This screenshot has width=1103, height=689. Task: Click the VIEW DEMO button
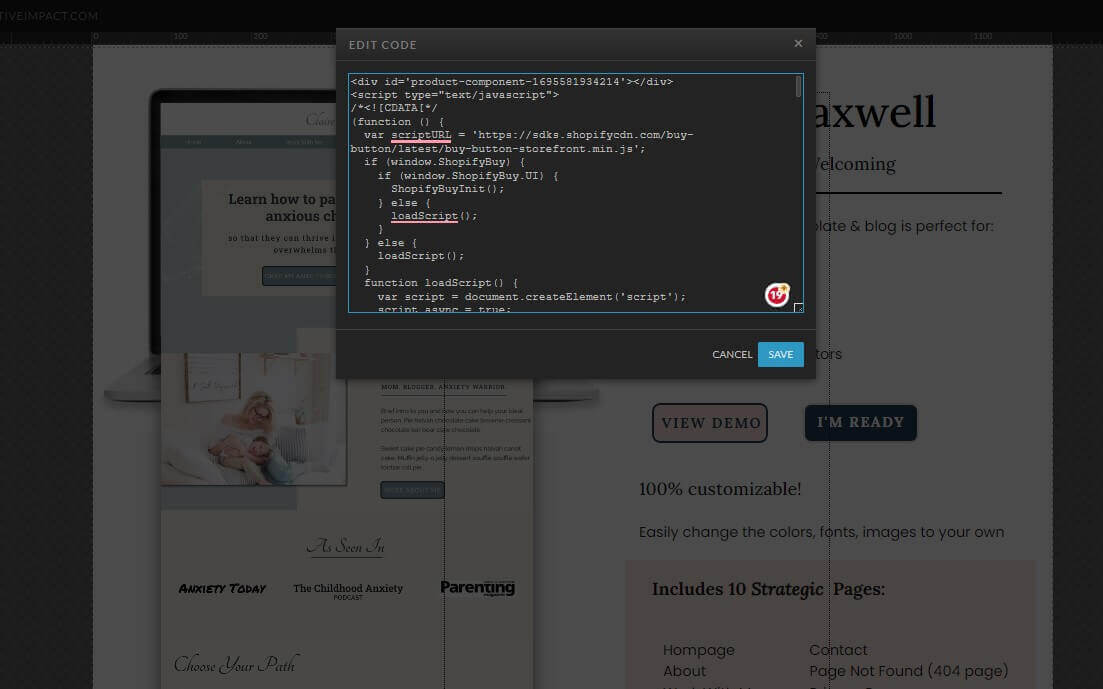[x=710, y=423]
